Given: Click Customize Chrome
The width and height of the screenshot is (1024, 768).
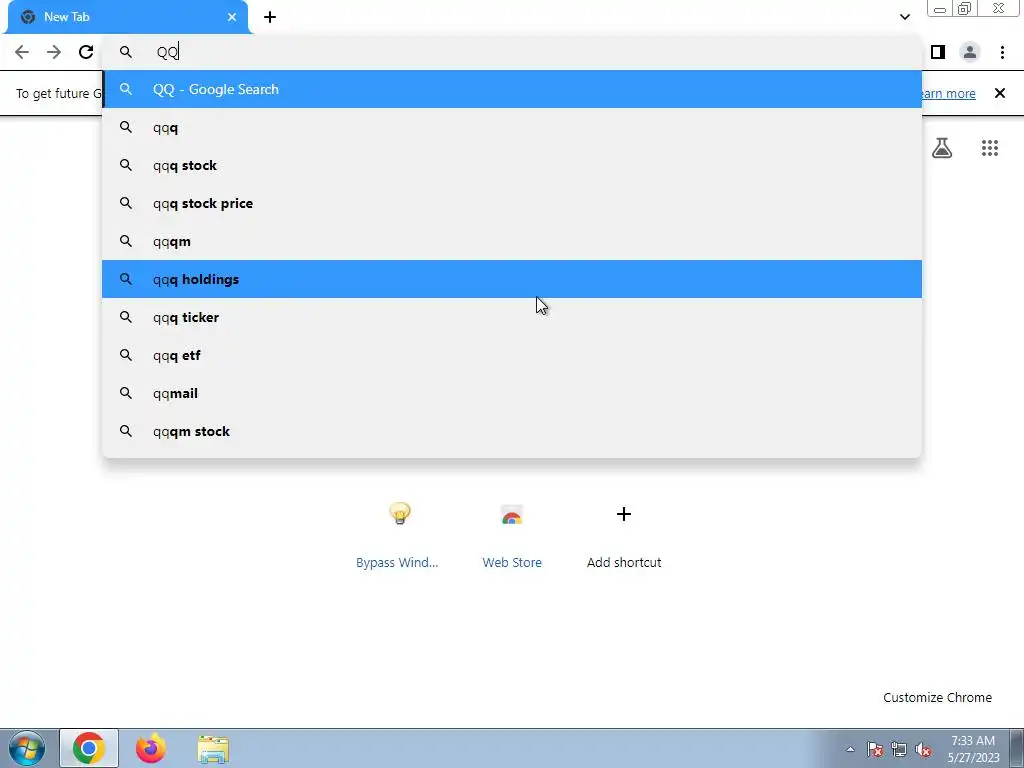Looking at the screenshot, I should coord(937,697).
